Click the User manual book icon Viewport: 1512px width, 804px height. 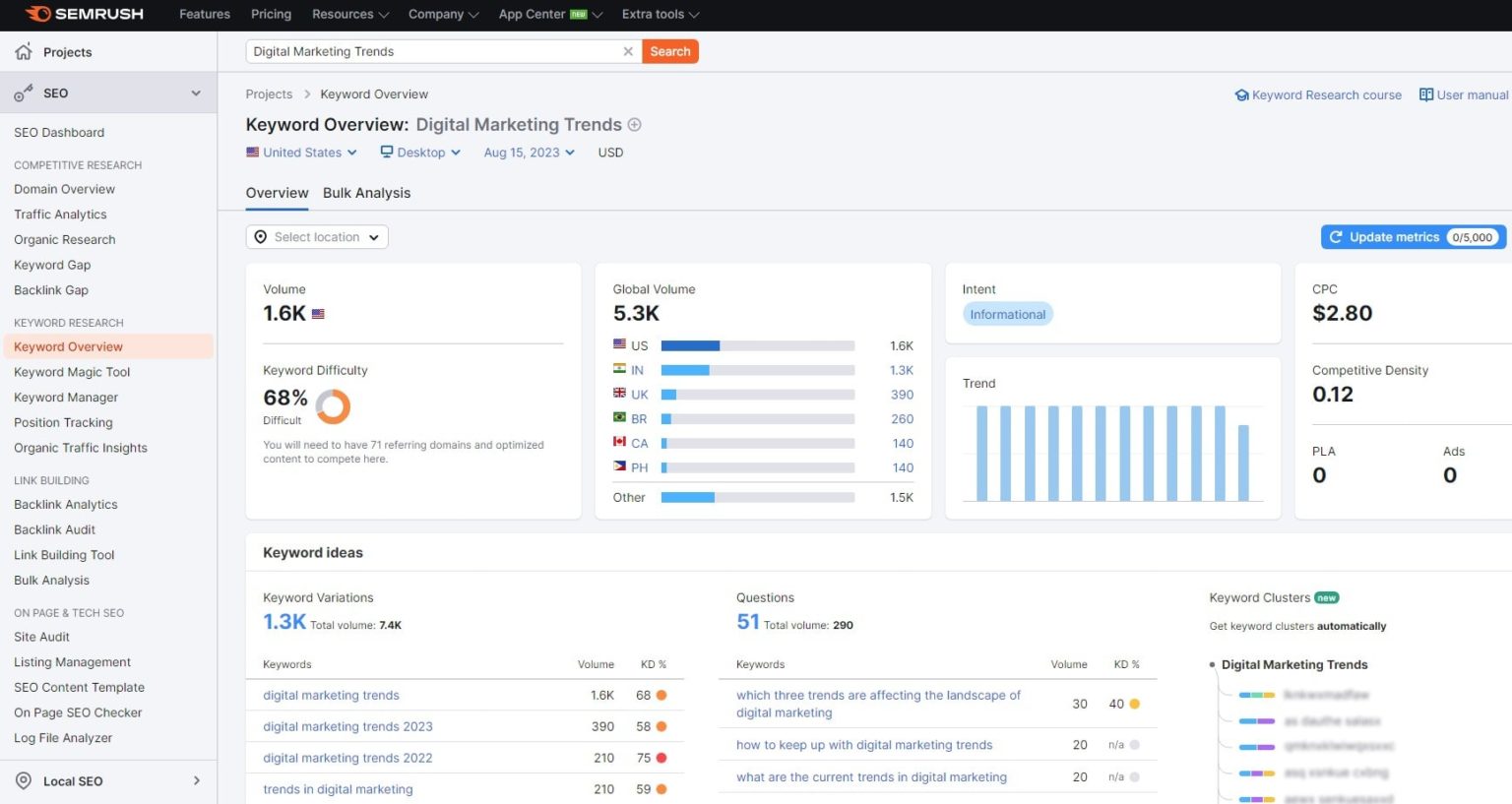click(x=1426, y=95)
